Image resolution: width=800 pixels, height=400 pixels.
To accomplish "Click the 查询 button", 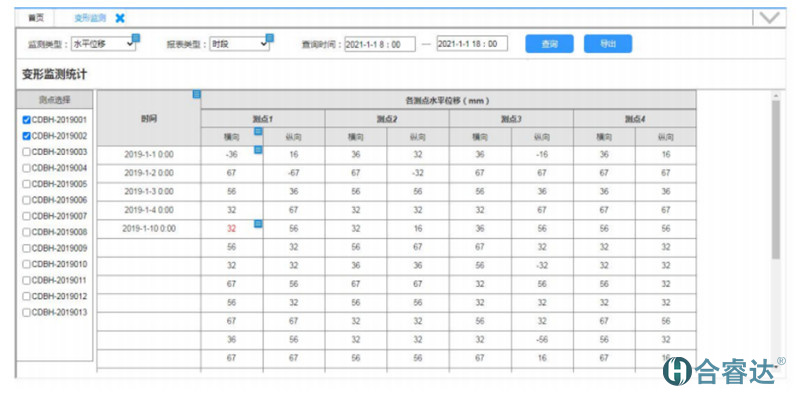I will coord(549,44).
